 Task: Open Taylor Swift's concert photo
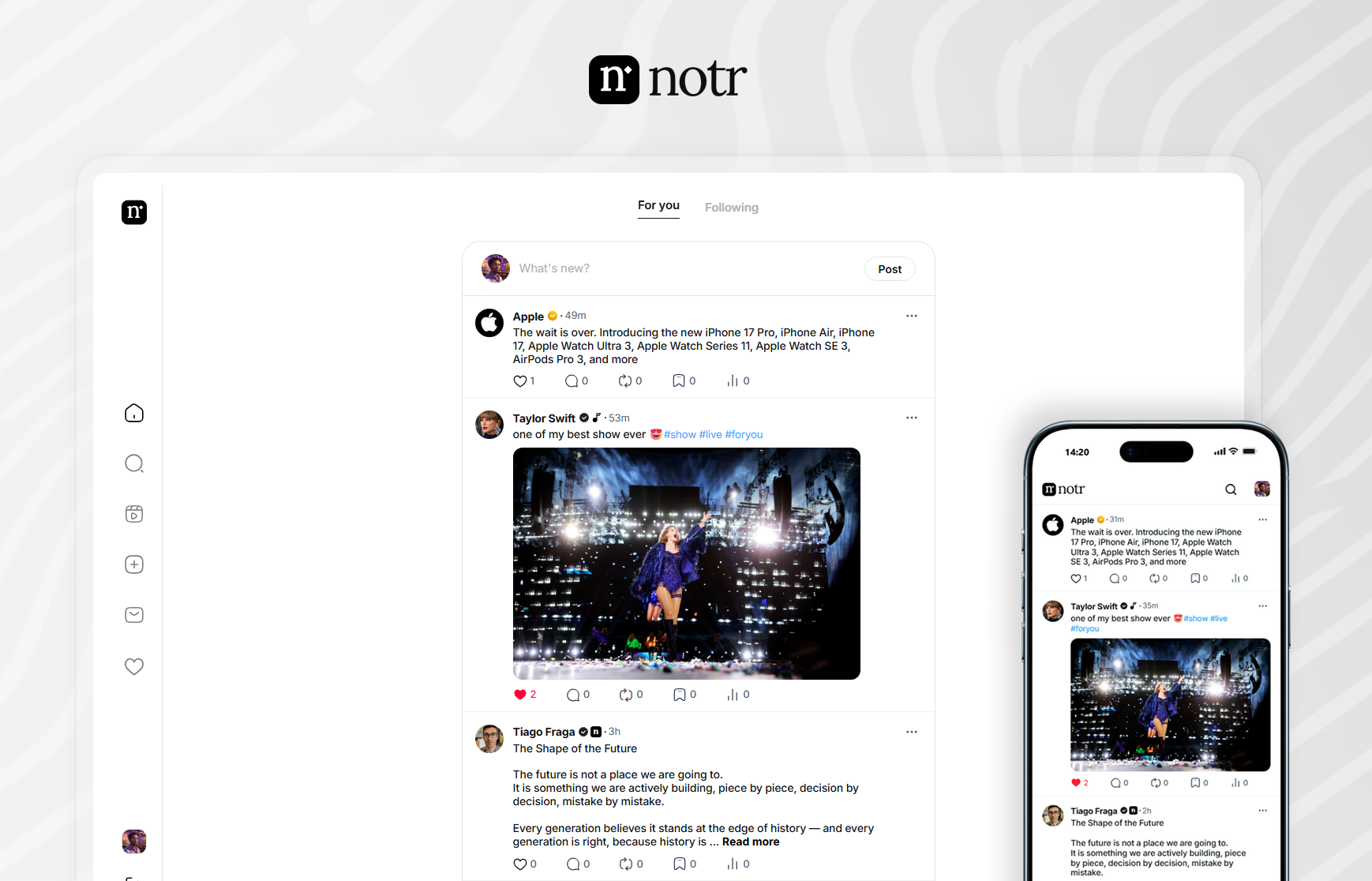tap(686, 563)
